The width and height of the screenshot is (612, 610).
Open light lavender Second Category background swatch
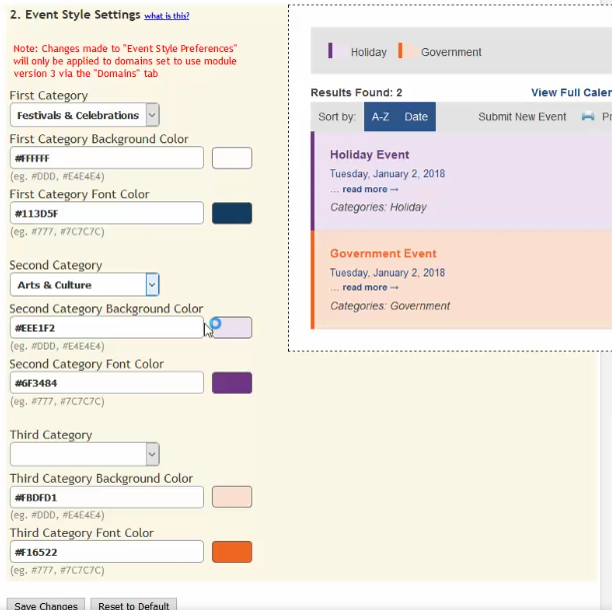[232, 327]
